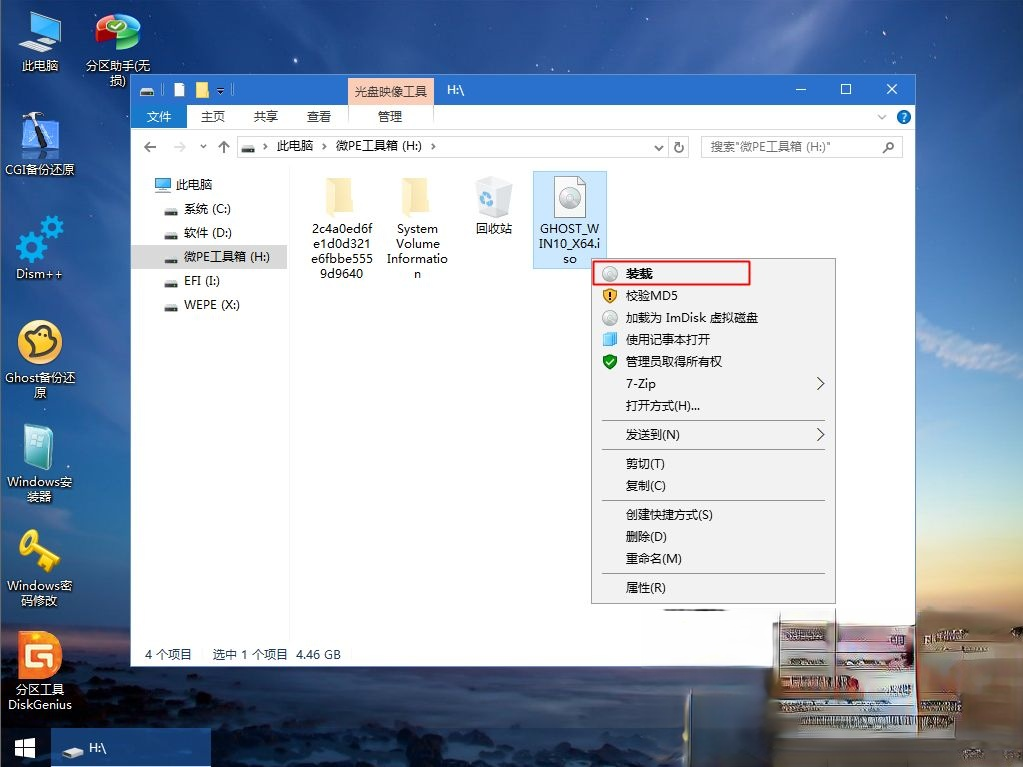Viewport: 1023px width, 767px height.
Task: Launch the Dism++ desktop icon
Action: [x=40, y=248]
